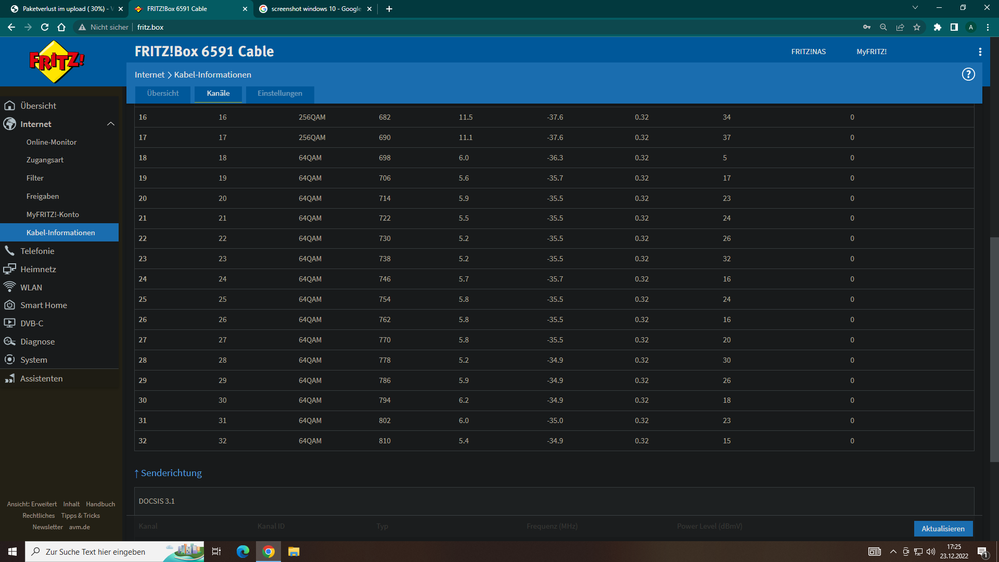The height and width of the screenshot is (562, 999).
Task: Switch to the Einstellungen tab
Action: coord(280,94)
